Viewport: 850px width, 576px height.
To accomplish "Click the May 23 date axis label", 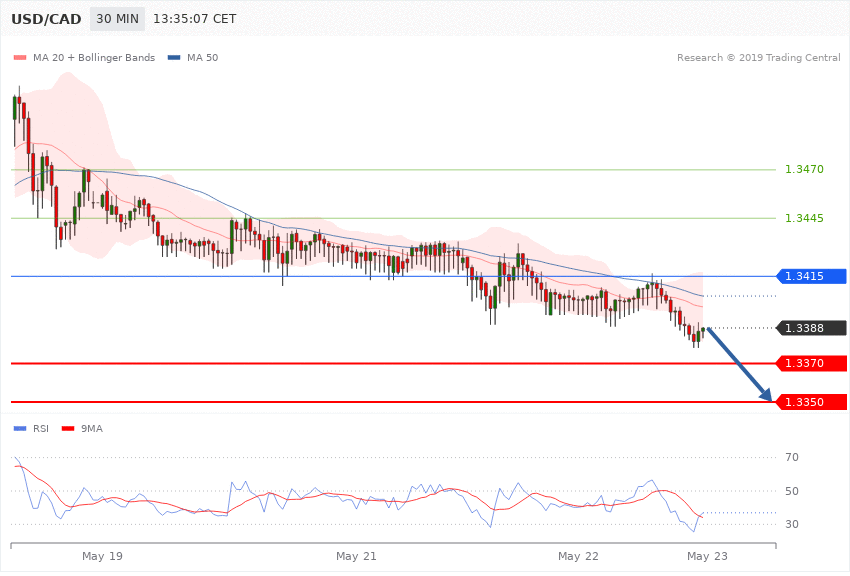I will pos(707,556).
